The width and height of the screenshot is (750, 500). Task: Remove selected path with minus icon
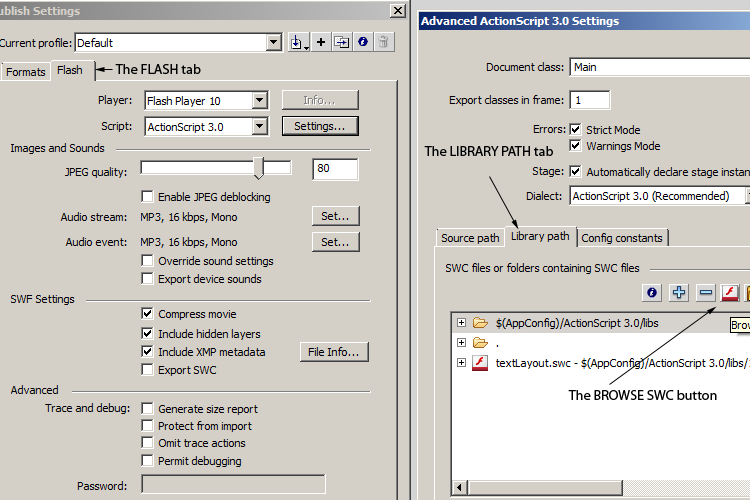pyautogui.click(x=706, y=292)
